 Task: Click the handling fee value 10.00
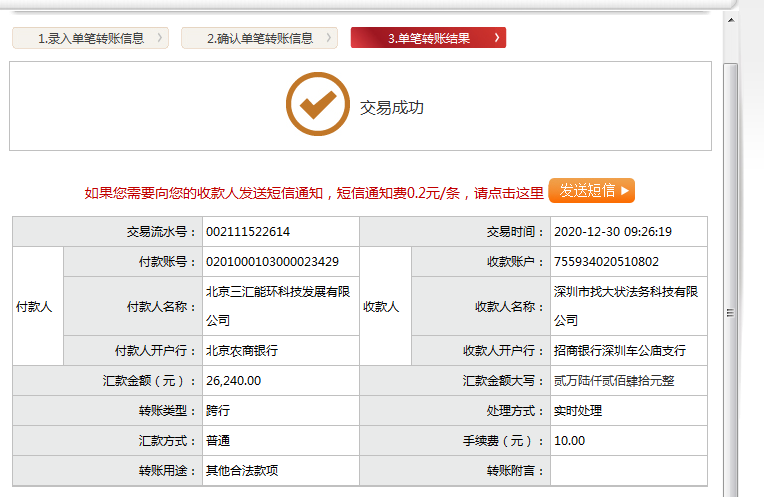click(569, 441)
